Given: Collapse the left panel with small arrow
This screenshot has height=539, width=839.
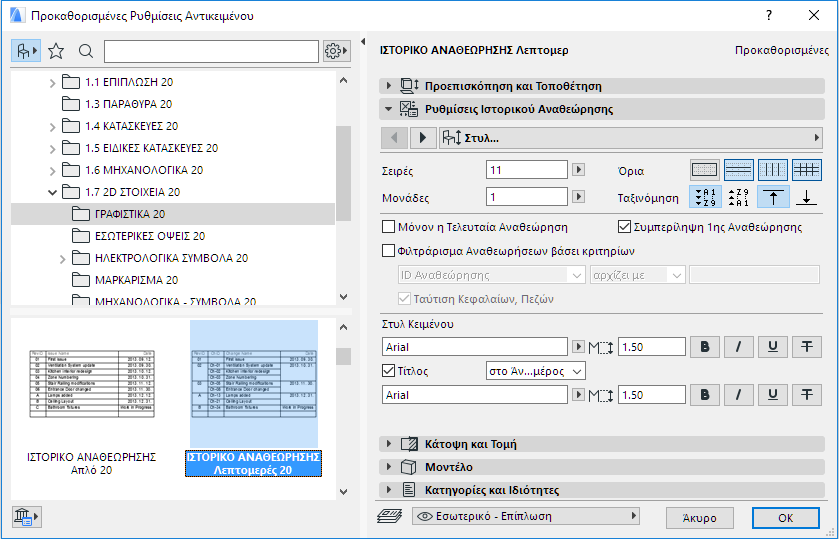Looking at the screenshot, I should tap(363, 41).
